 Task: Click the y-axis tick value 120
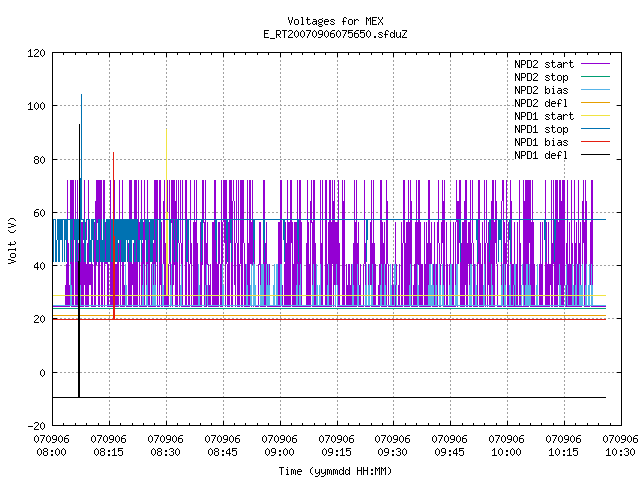point(36,53)
